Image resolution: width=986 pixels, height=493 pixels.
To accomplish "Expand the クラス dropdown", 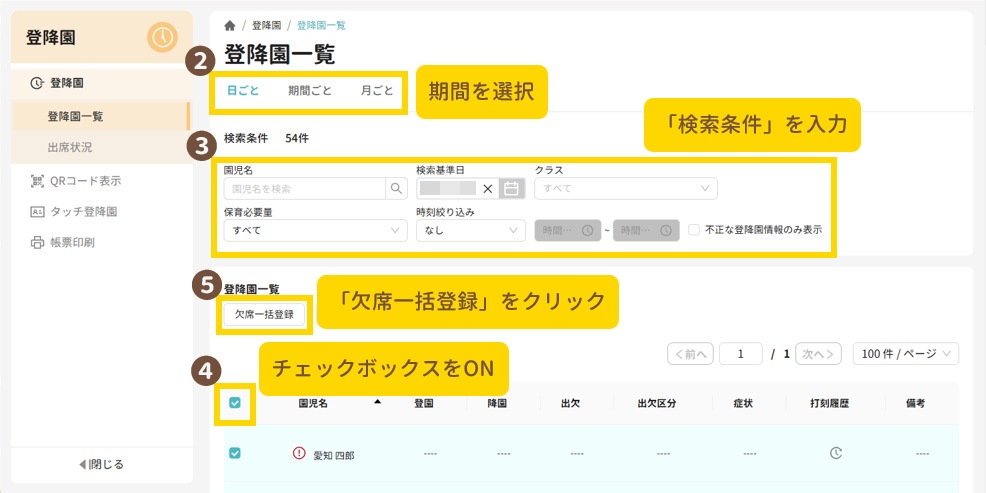I will 625,188.
